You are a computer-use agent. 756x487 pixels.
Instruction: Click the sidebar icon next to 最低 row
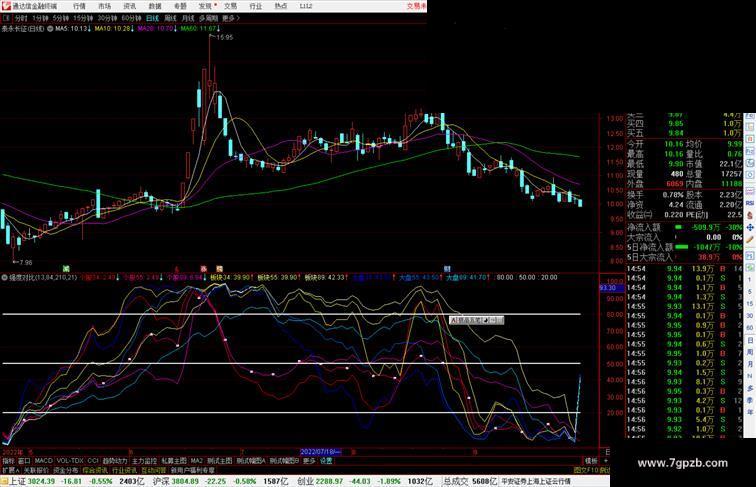[x=750, y=163]
